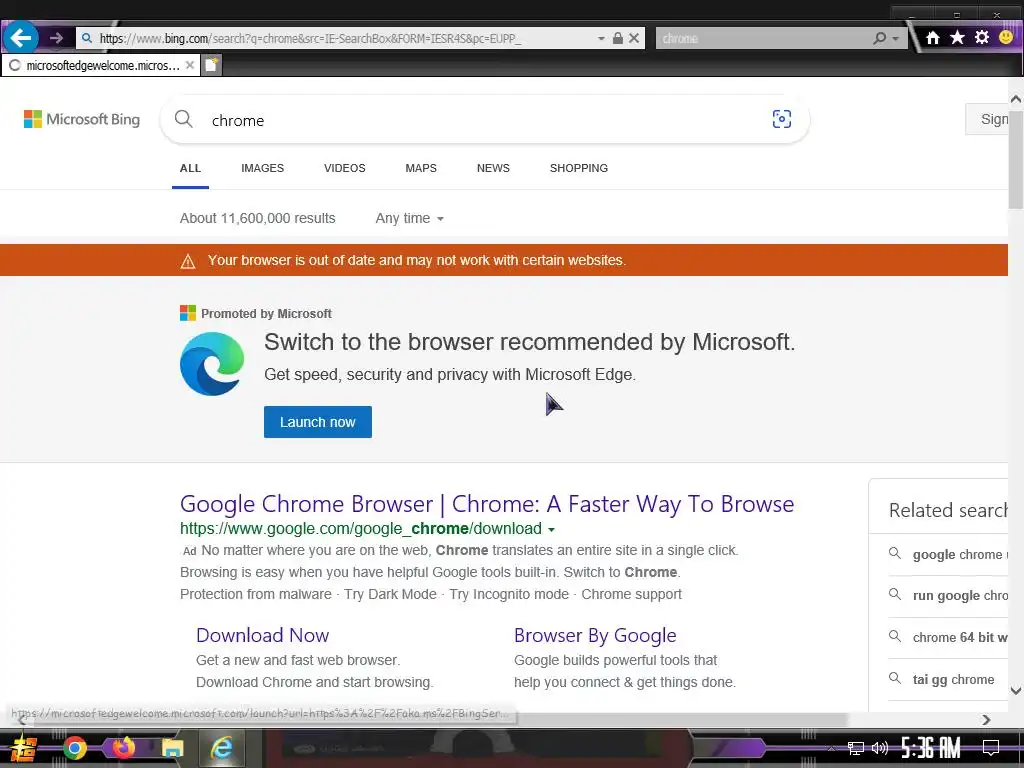Switch to the IMAGES tab
Viewport: 1024px width, 768px height.
262,168
